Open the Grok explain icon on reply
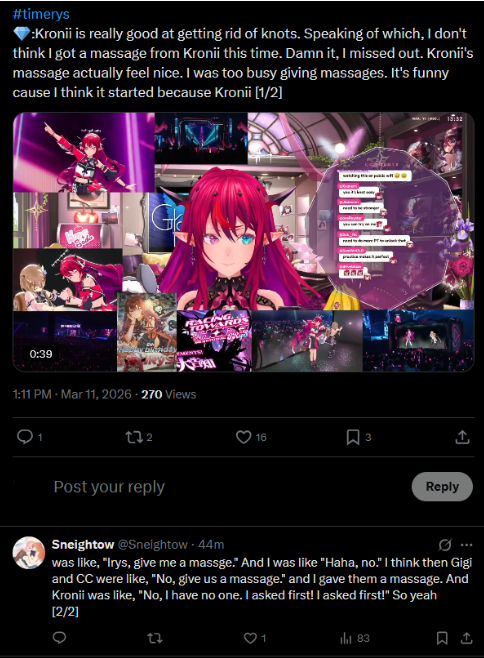Image resolution: width=484 pixels, height=658 pixels. pyautogui.click(x=445, y=545)
